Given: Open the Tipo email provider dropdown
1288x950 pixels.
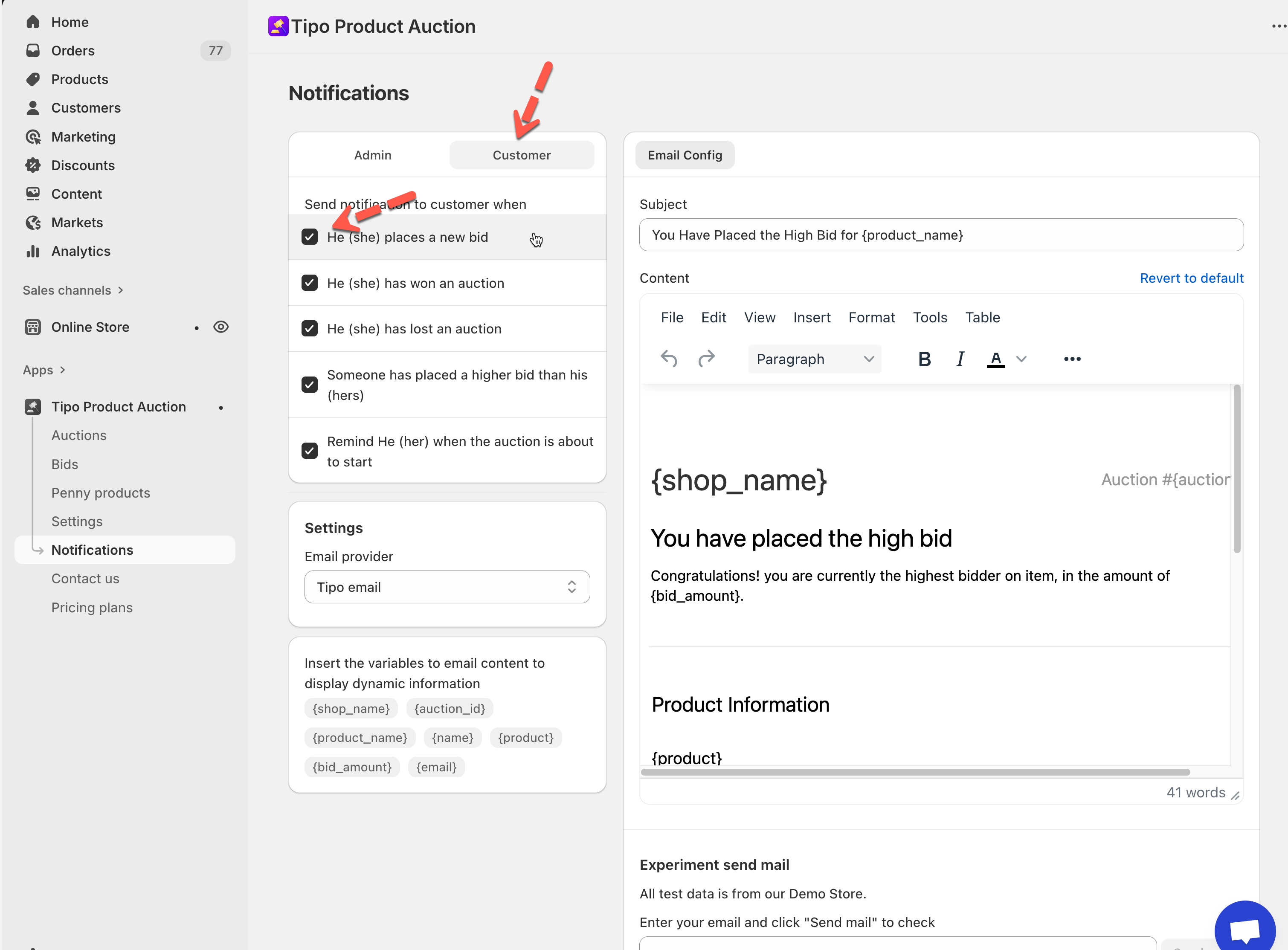Looking at the screenshot, I should point(447,587).
